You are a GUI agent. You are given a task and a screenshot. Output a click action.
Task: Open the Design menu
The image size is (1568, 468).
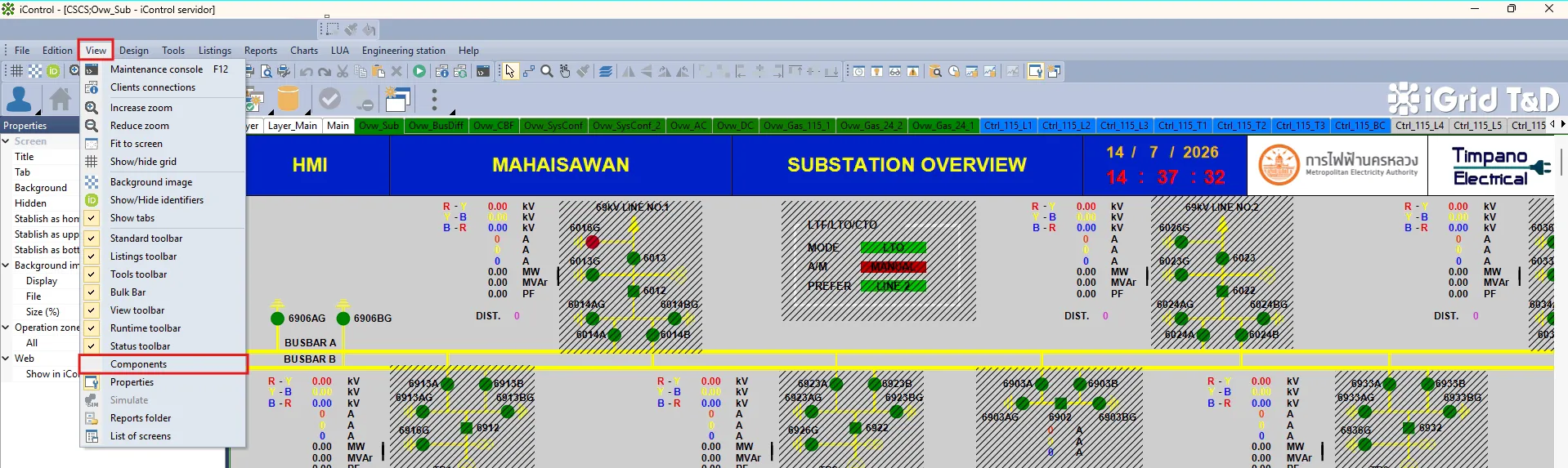[x=134, y=51]
